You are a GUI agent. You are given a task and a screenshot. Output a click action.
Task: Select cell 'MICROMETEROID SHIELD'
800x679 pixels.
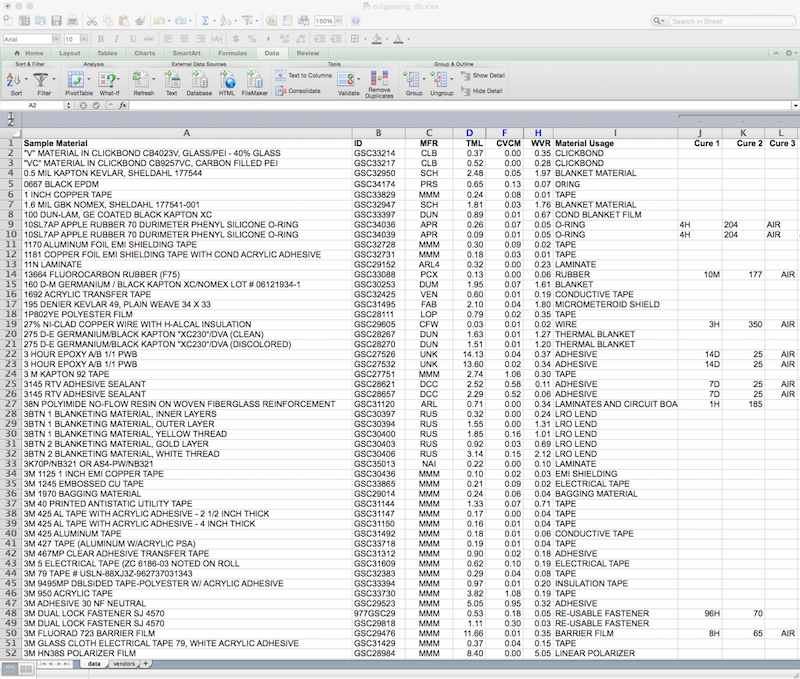point(615,304)
